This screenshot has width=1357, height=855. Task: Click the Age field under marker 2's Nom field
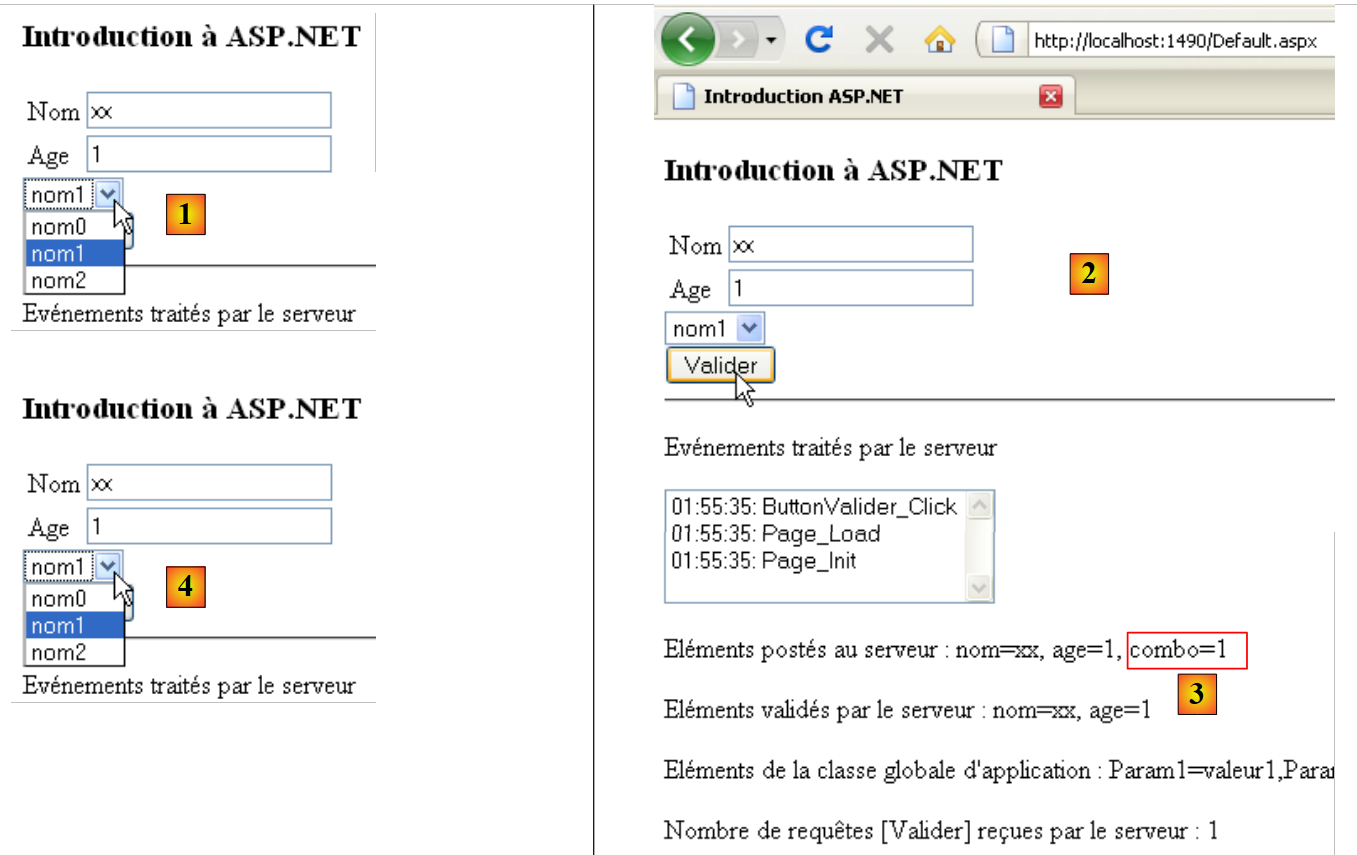(850, 289)
